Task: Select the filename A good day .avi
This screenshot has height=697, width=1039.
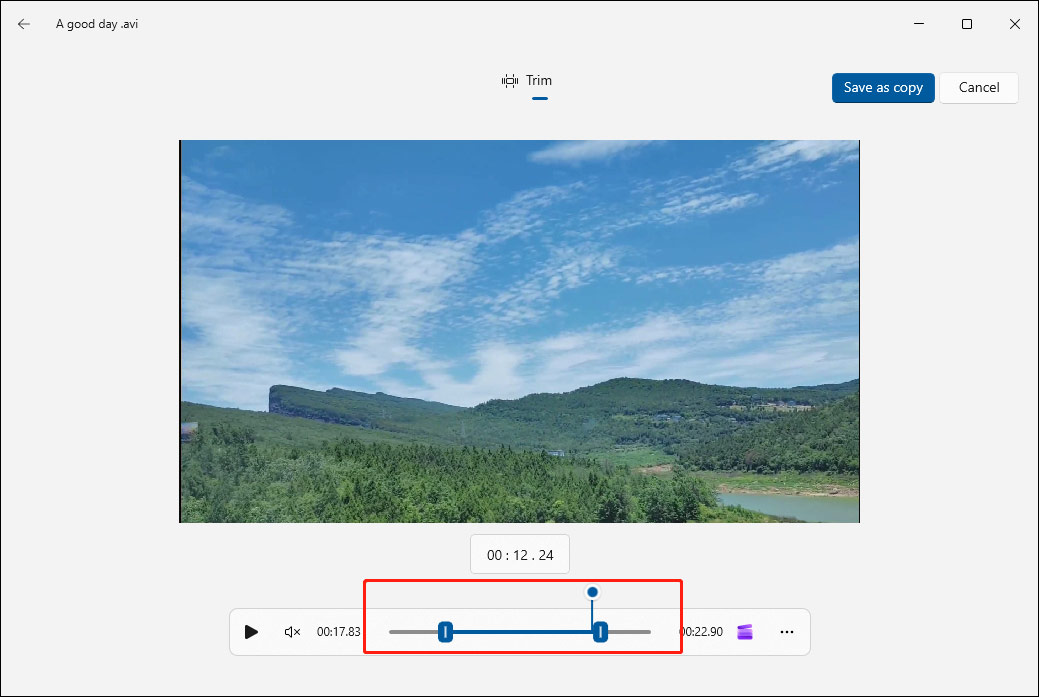Action: [x=96, y=23]
